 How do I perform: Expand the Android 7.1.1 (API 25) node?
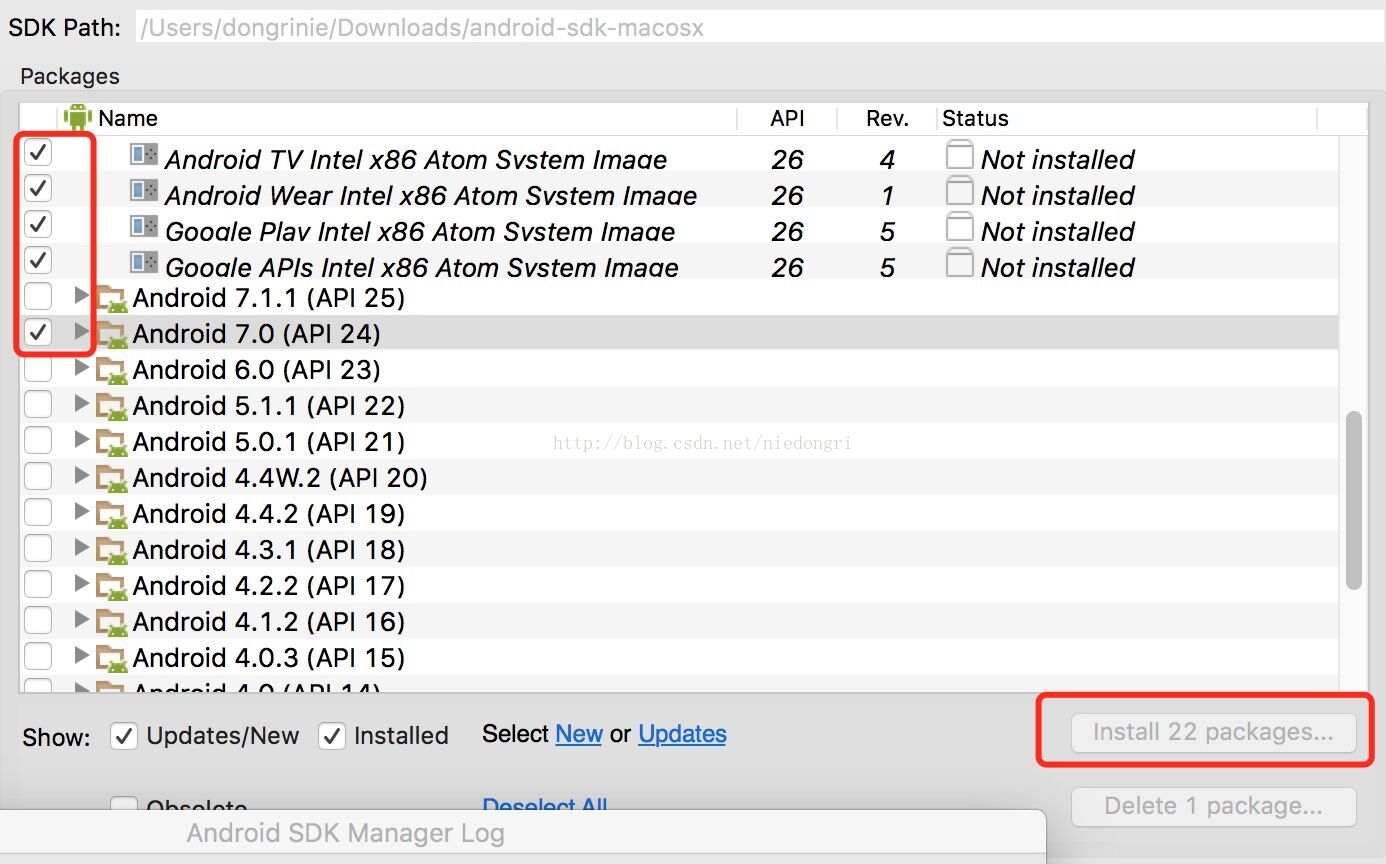pos(82,296)
